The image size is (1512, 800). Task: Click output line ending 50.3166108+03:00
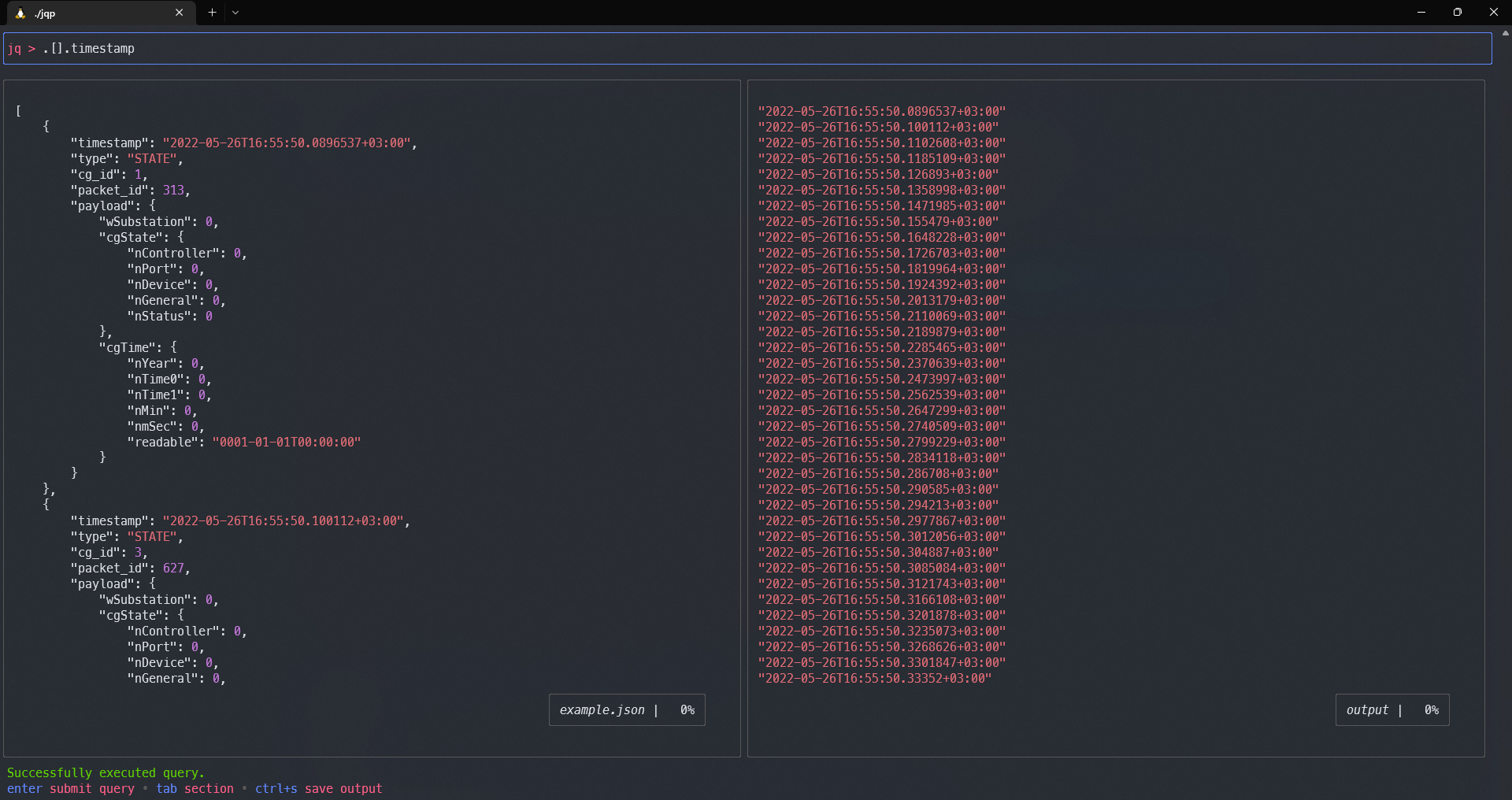882,599
